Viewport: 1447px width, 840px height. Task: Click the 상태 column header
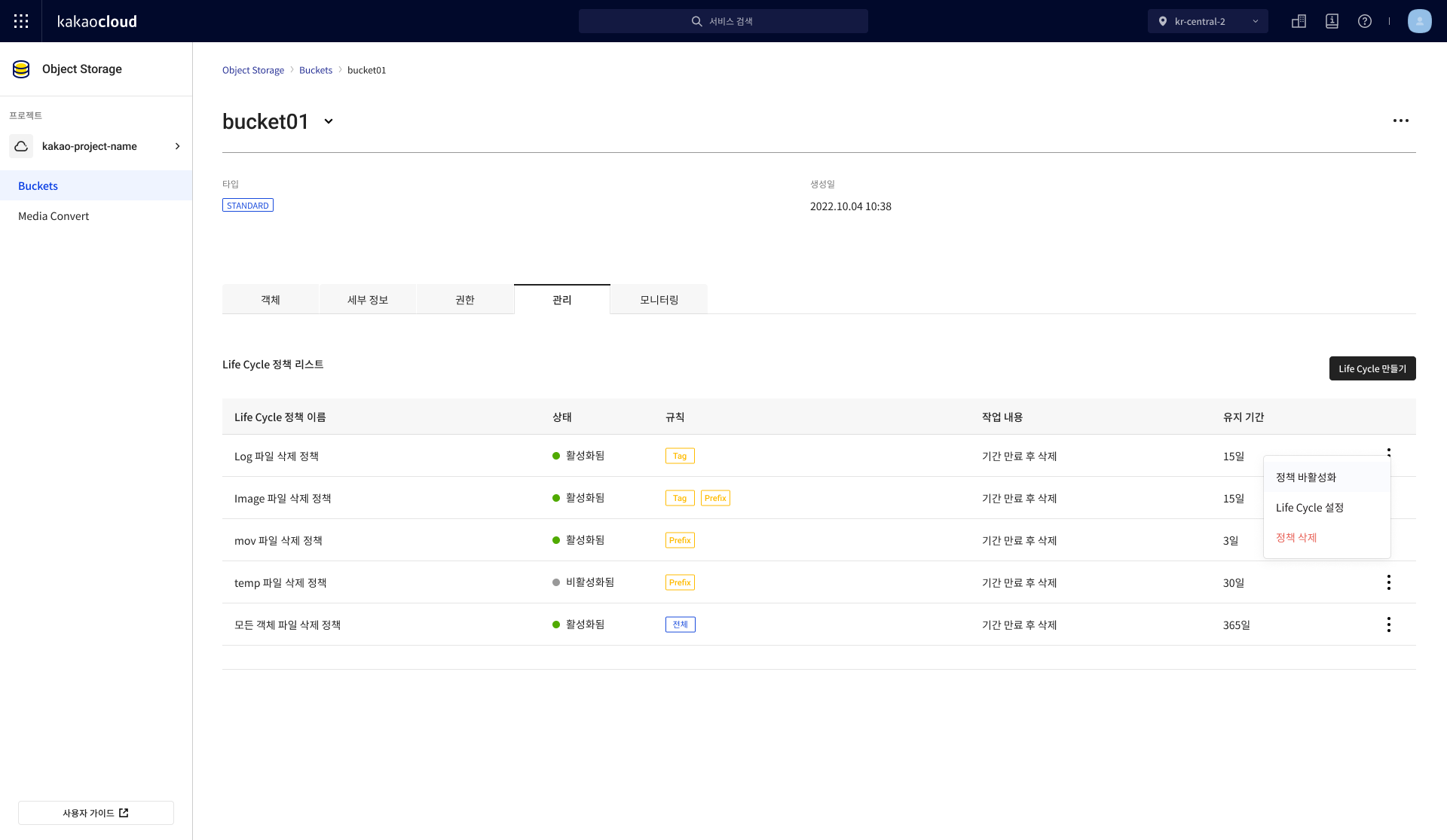coord(562,417)
